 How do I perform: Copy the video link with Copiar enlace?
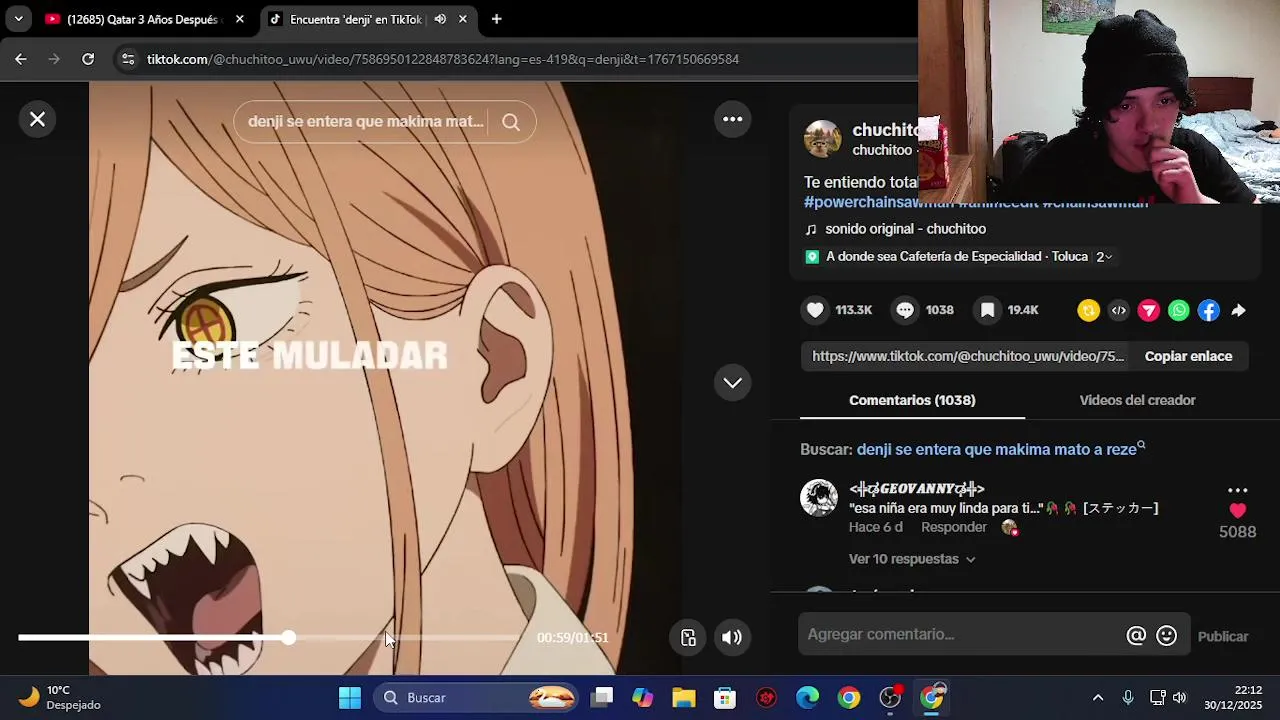pos(1188,356)
